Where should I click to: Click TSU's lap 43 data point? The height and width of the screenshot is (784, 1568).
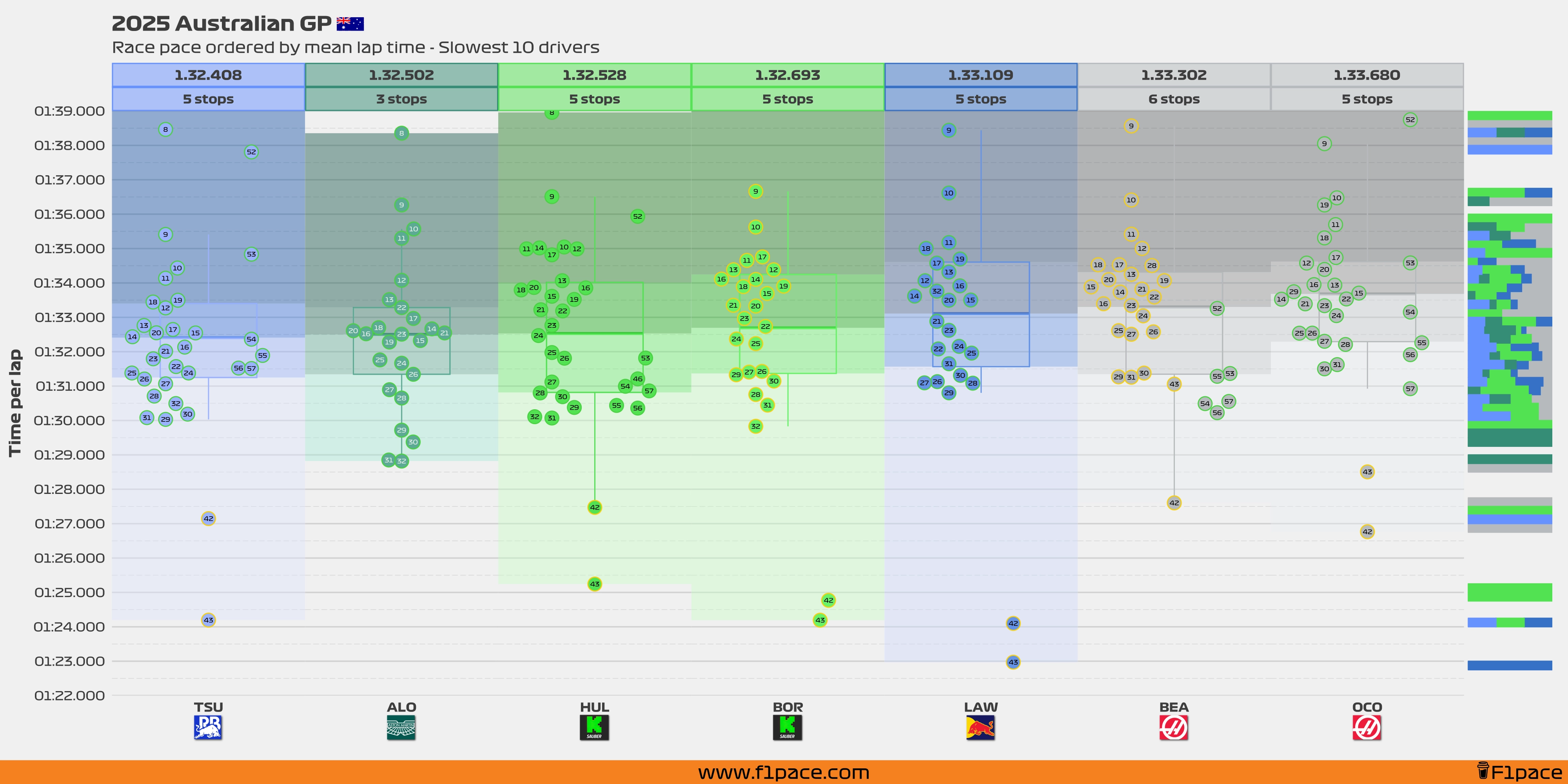tap(208, 620)
